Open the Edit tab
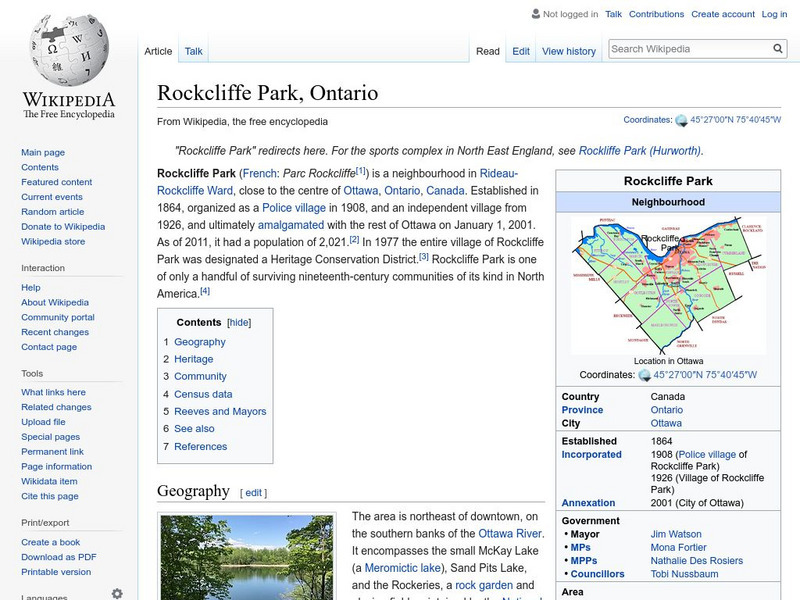Screen dimensions: 800x600 [x=521, y=51]
